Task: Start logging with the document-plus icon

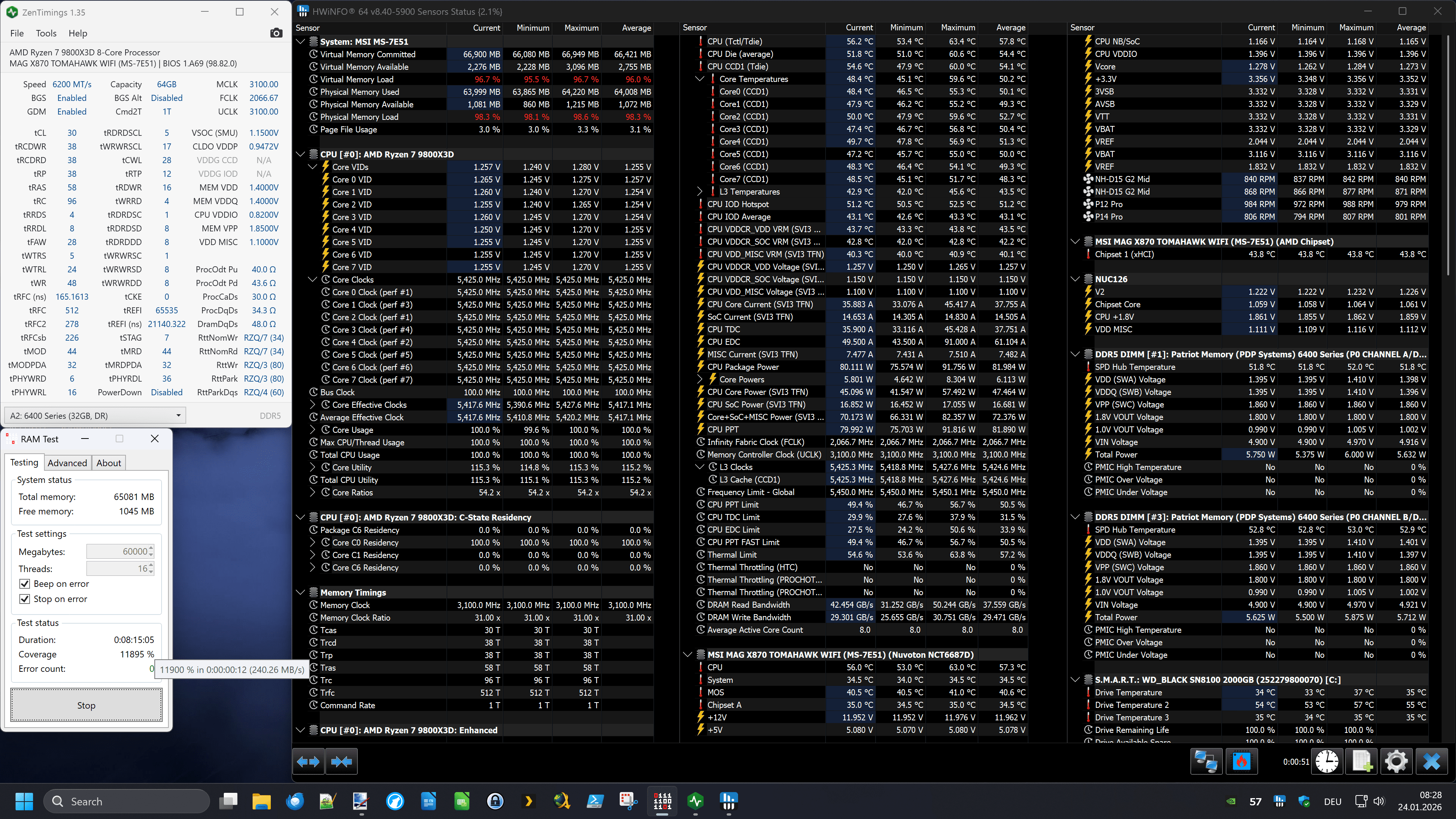Action: coord(1362,762)
